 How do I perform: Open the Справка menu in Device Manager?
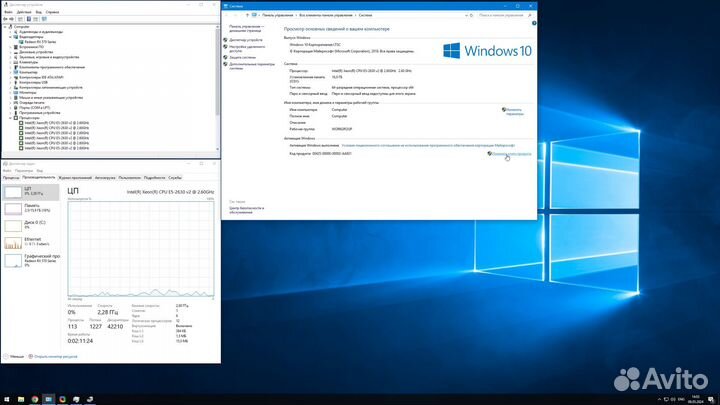click(52, 12)
